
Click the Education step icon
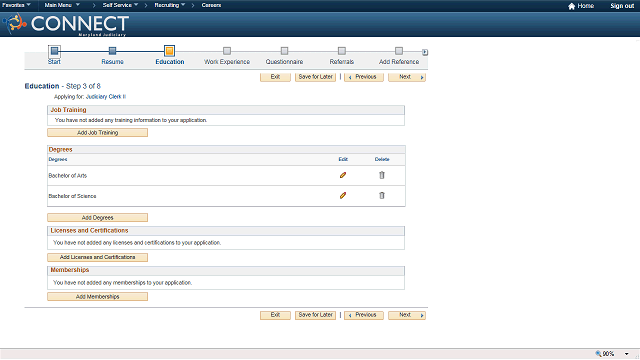pos(169,51)
